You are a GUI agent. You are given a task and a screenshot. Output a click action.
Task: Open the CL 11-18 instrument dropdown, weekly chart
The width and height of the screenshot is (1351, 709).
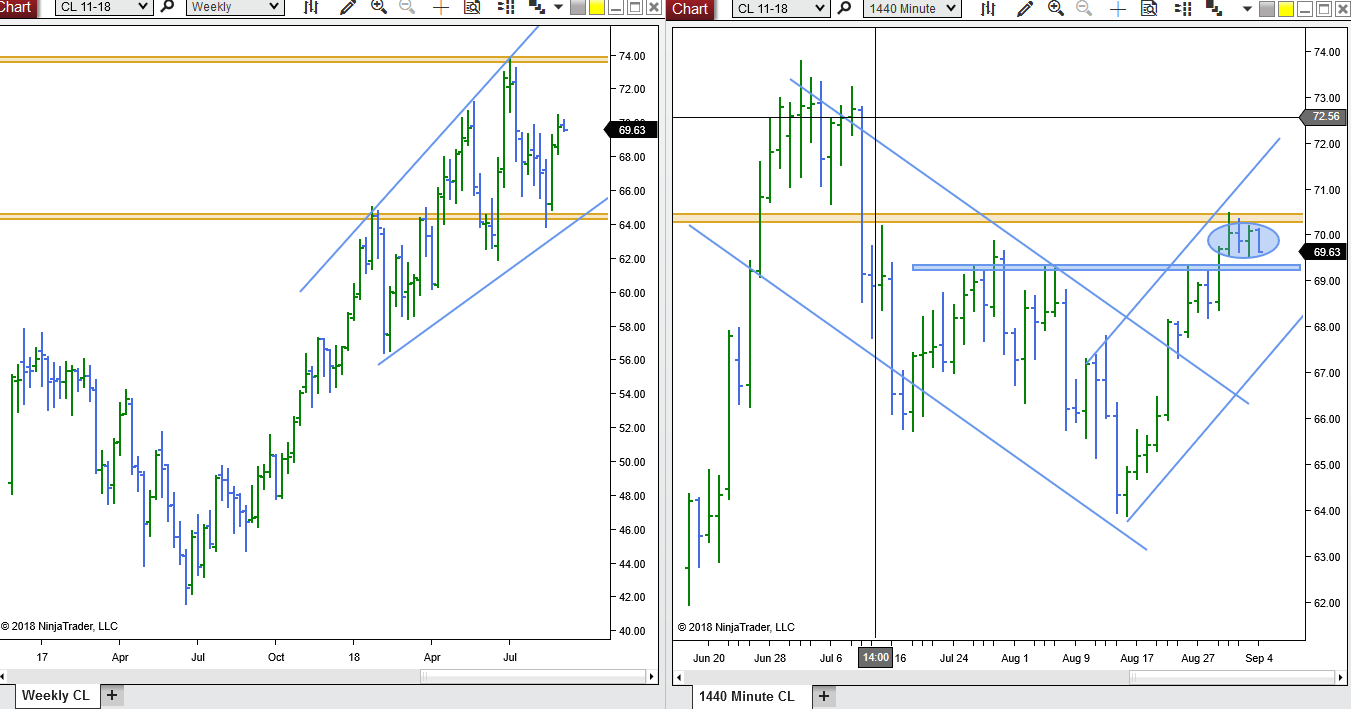pyautogui.click(x=103, y=6)
